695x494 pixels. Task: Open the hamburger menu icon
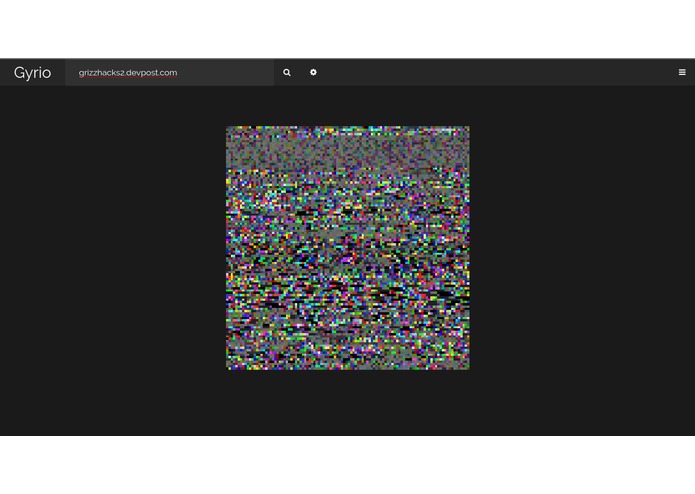tap(682, 72)
